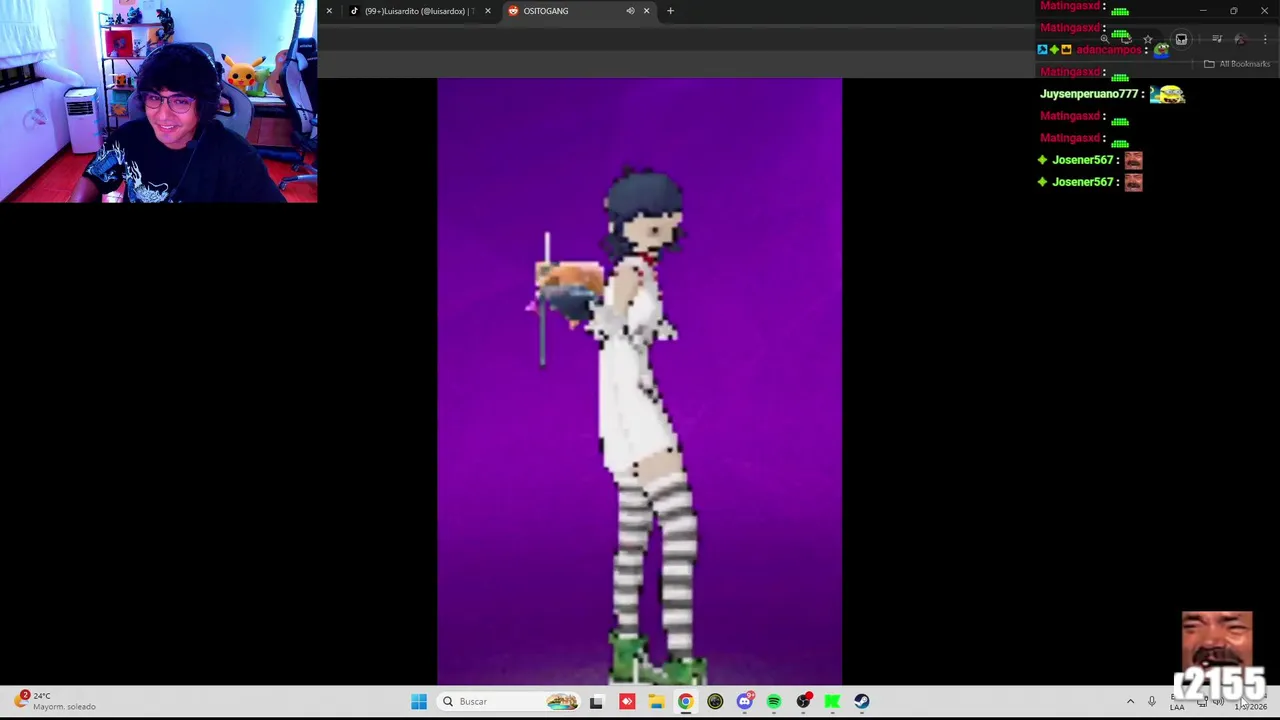Close the OSITOGANG tab
The image size is (1280, 720).
[646, 11]
